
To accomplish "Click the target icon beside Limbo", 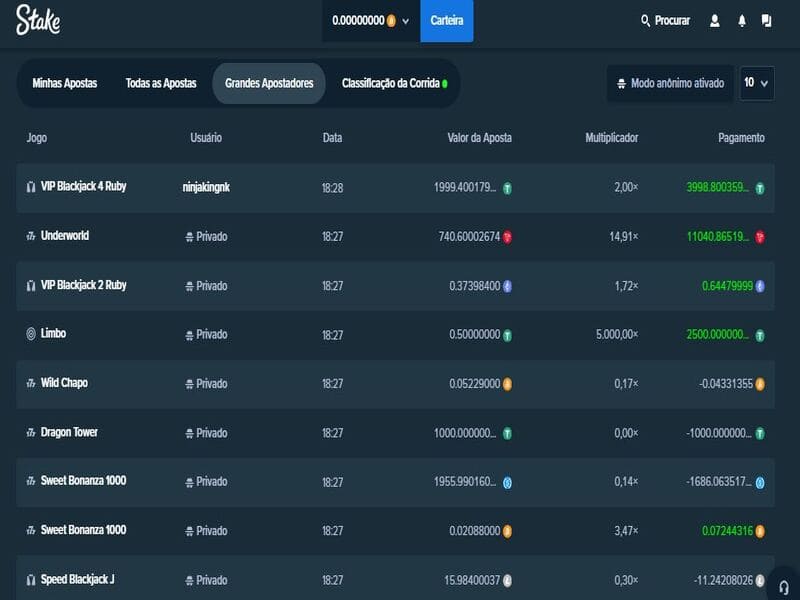I will 31,334.
